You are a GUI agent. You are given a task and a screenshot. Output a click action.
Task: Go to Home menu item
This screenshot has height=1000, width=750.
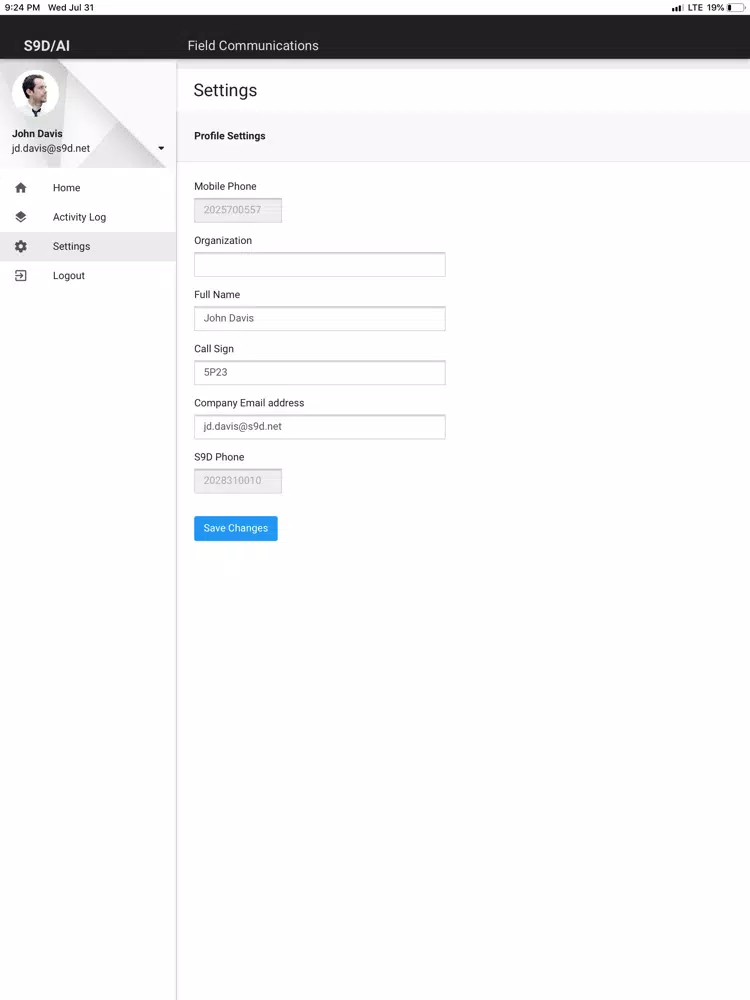[x=88, y=188]
